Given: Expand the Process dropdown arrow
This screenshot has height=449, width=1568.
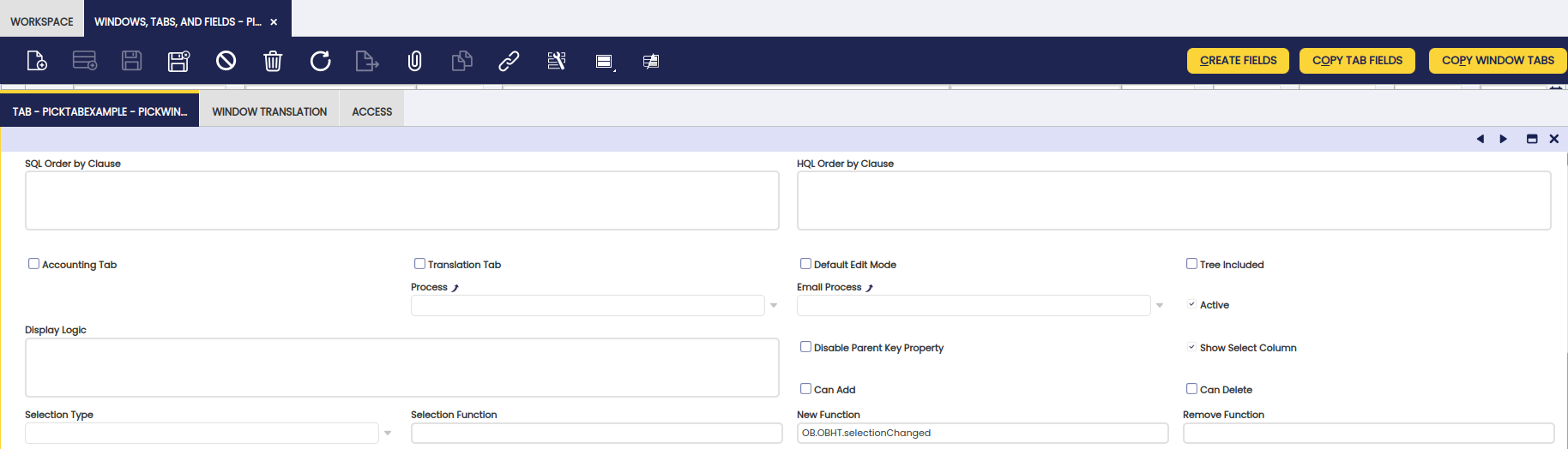Looking at the screenshot, I should coord(774,306).
